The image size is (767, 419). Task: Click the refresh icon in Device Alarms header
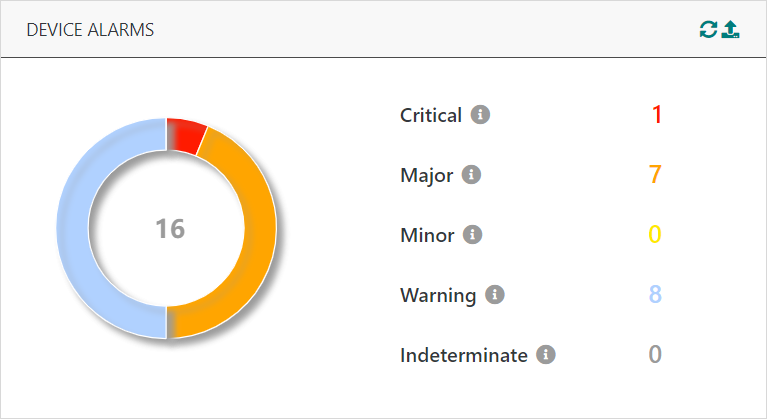tap(708, 30)
